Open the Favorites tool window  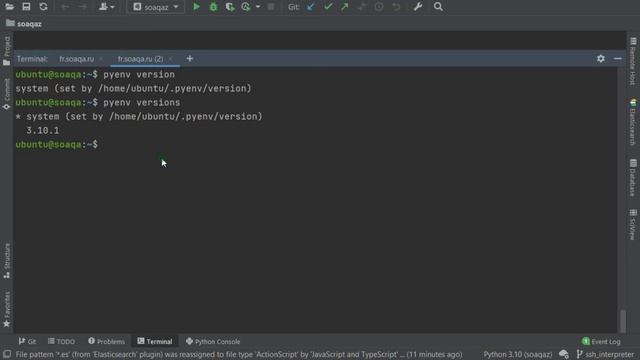tap(7, 309)
